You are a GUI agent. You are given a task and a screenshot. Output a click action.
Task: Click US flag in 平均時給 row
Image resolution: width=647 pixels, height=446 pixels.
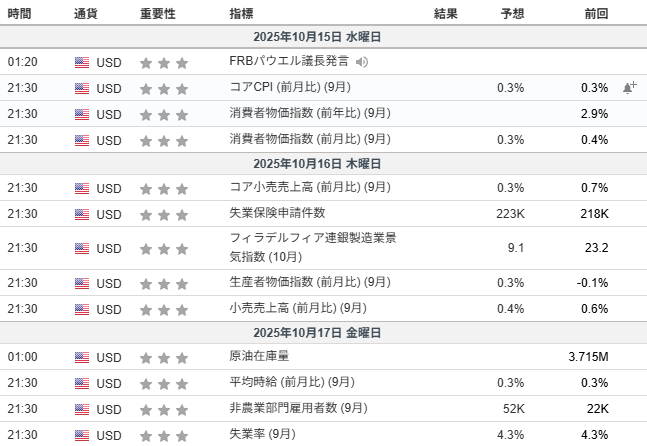point(82,383)
